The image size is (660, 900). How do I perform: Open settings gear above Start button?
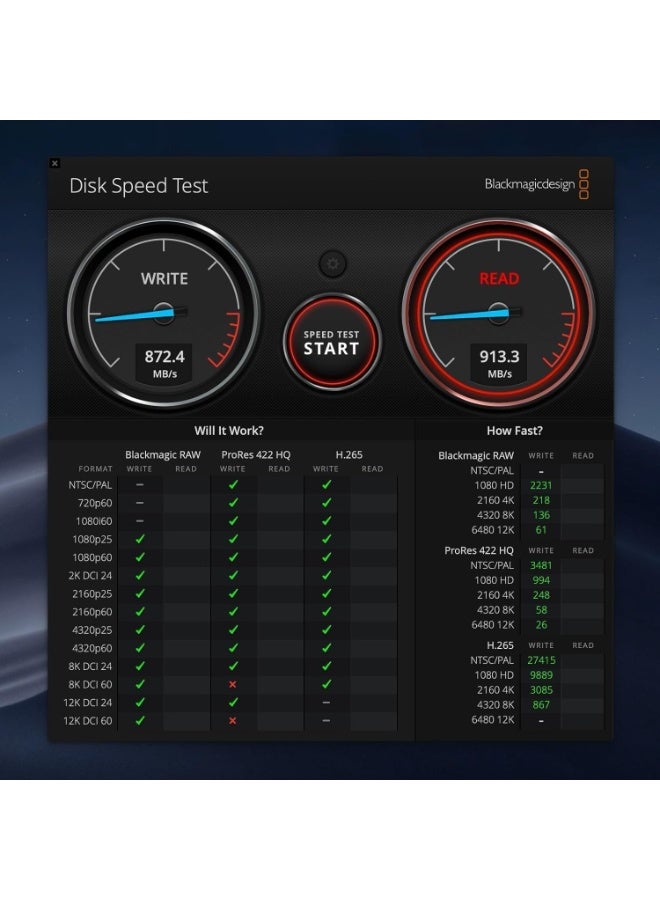coord(332,264)
